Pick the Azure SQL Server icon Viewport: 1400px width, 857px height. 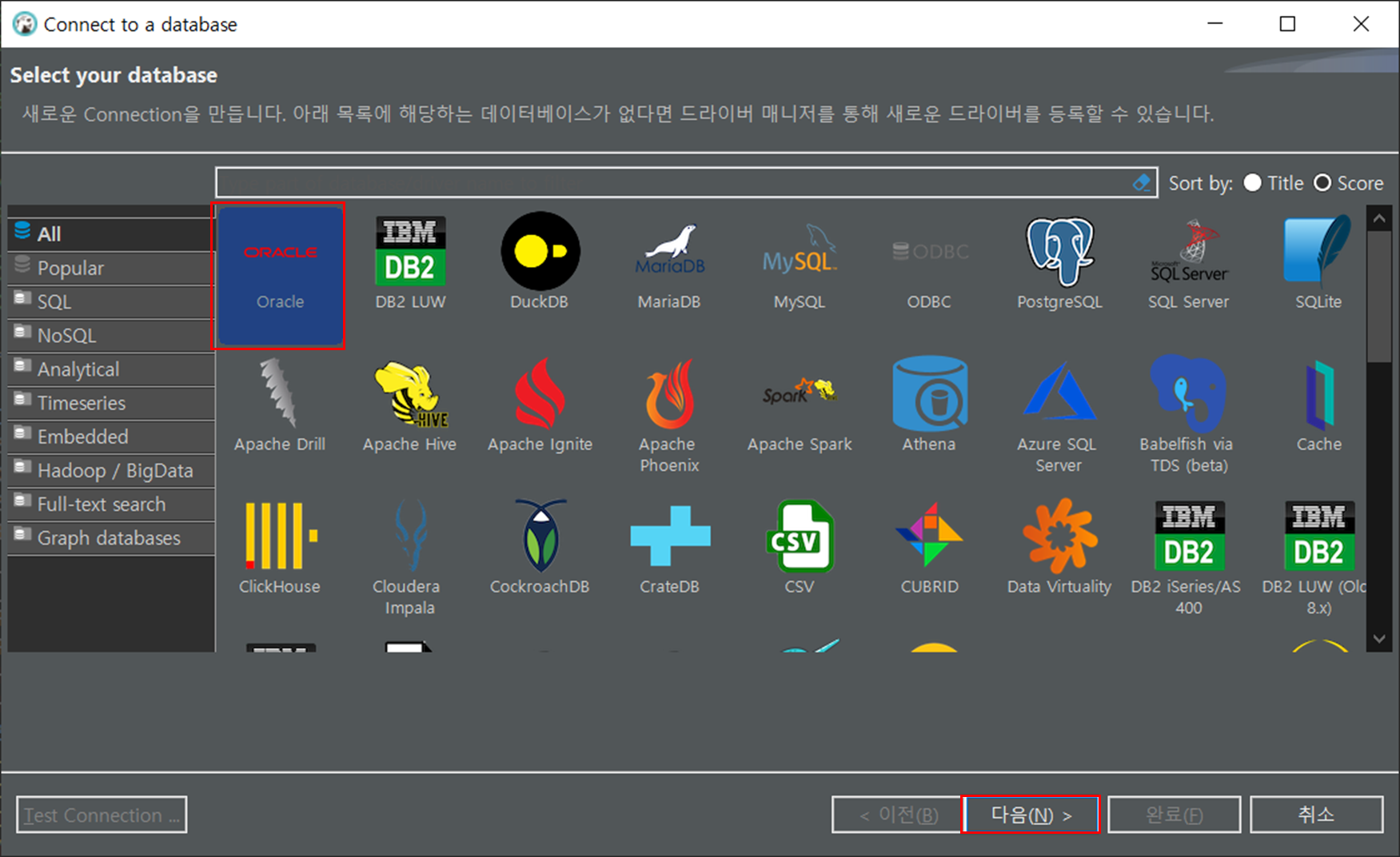[1059, 391]
